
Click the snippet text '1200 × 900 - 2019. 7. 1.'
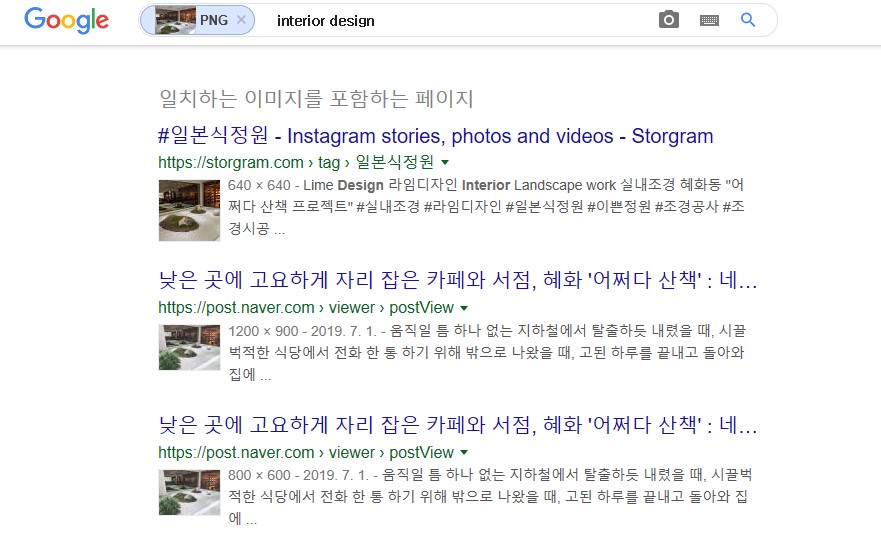point(302,331)
